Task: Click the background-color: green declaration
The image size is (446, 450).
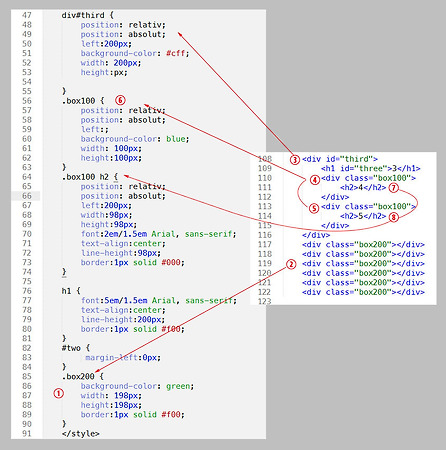Action: coord(137,386)
